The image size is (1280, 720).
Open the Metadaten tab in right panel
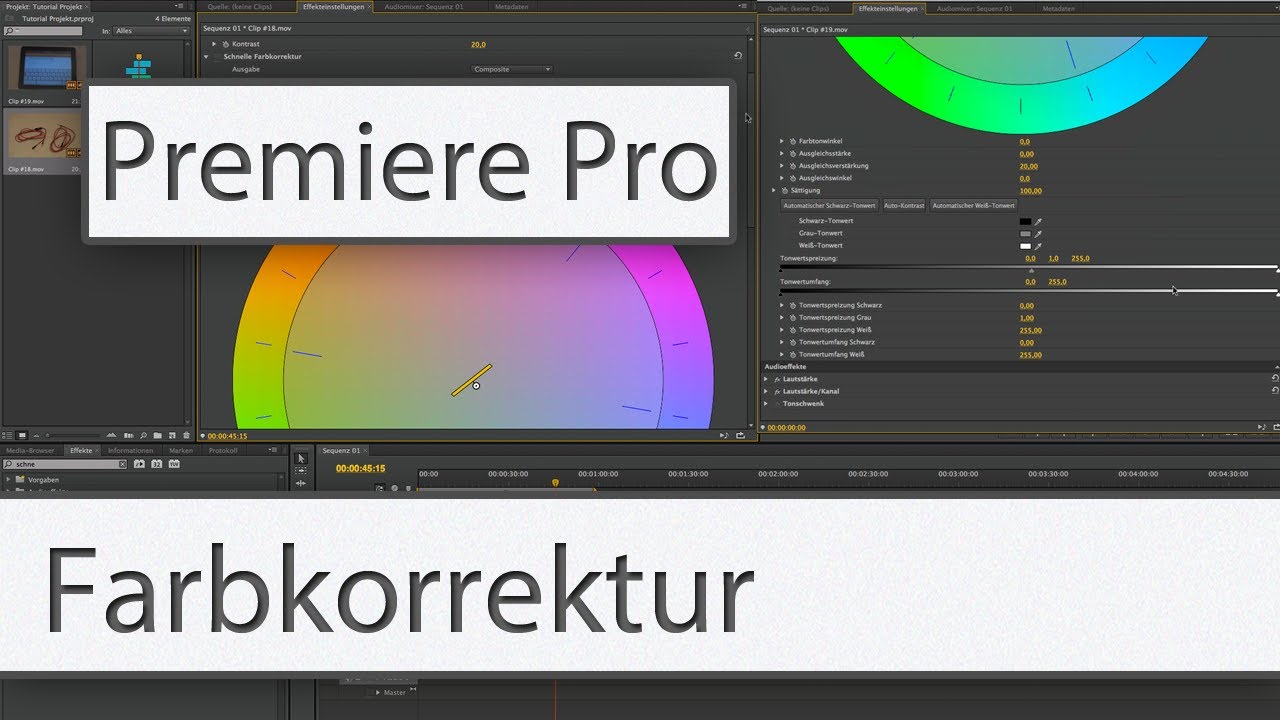click(x=1058, y=7)
